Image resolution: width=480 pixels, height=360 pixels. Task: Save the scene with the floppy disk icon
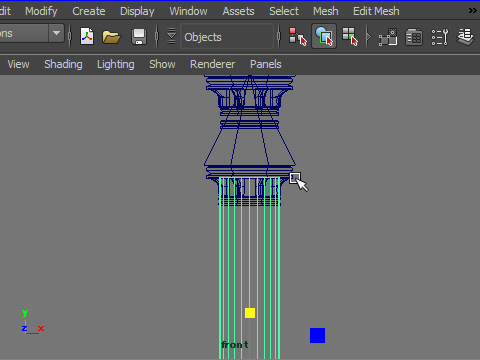[139, 36]
